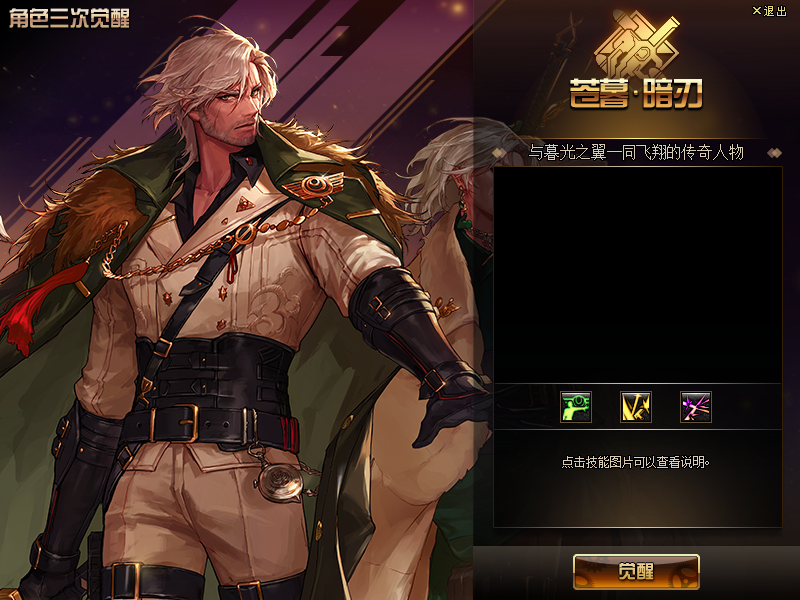Click the 角色三次觉醒 title text
Viewport: 800px width, 600px height.
point(69,19)
